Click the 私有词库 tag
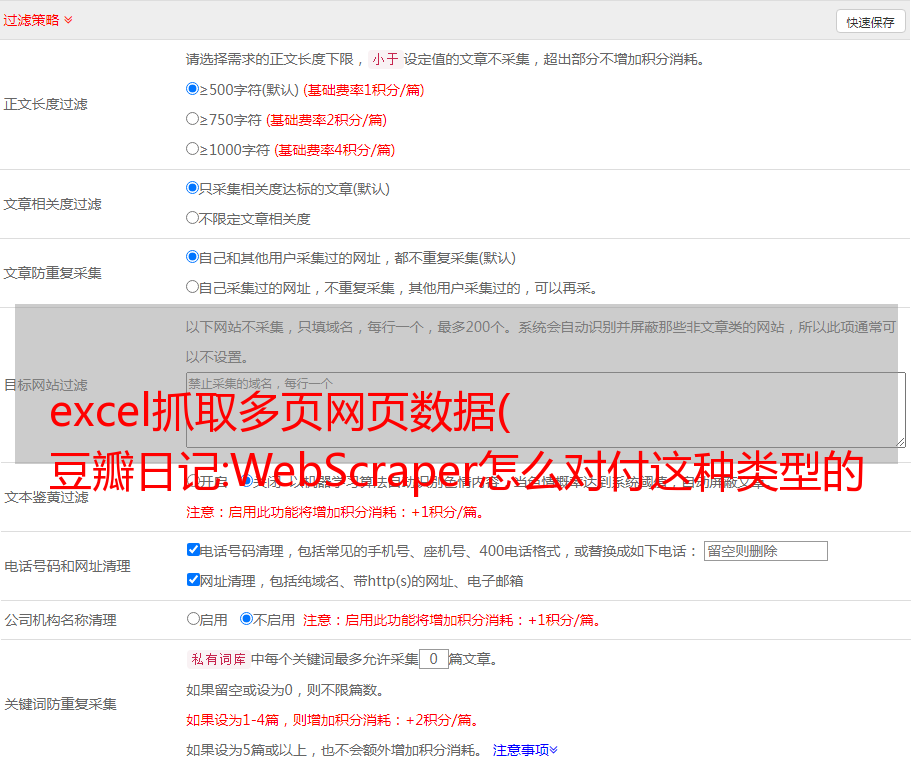 point(219,659)
